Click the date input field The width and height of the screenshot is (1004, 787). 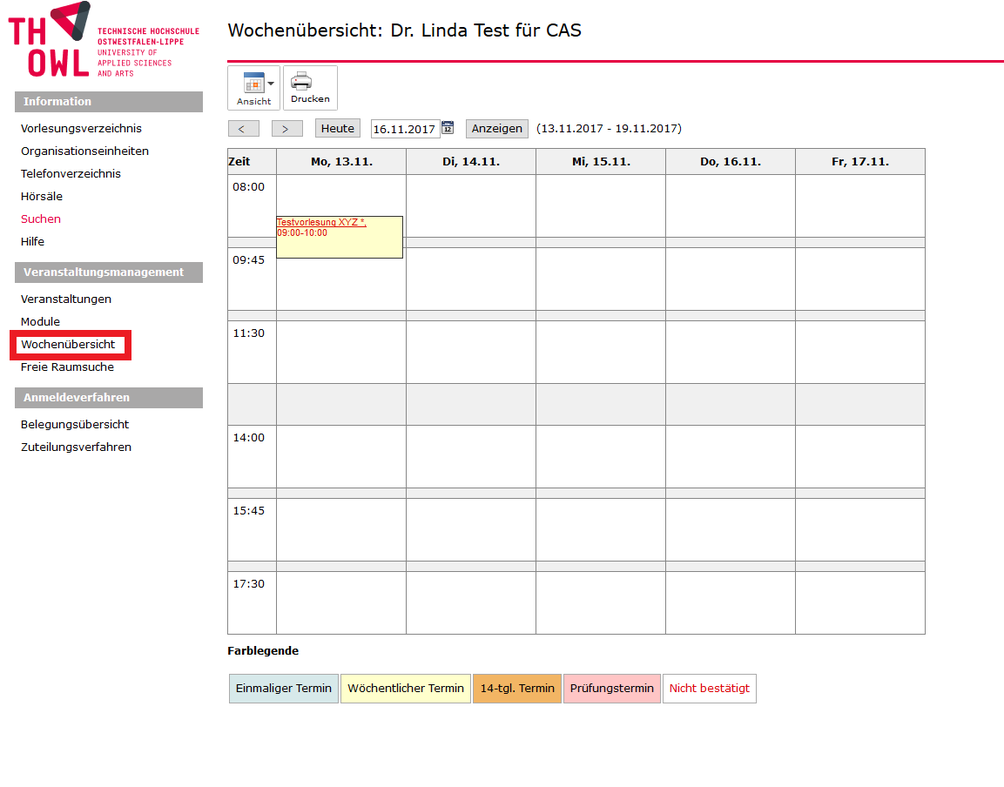point(404,129)
